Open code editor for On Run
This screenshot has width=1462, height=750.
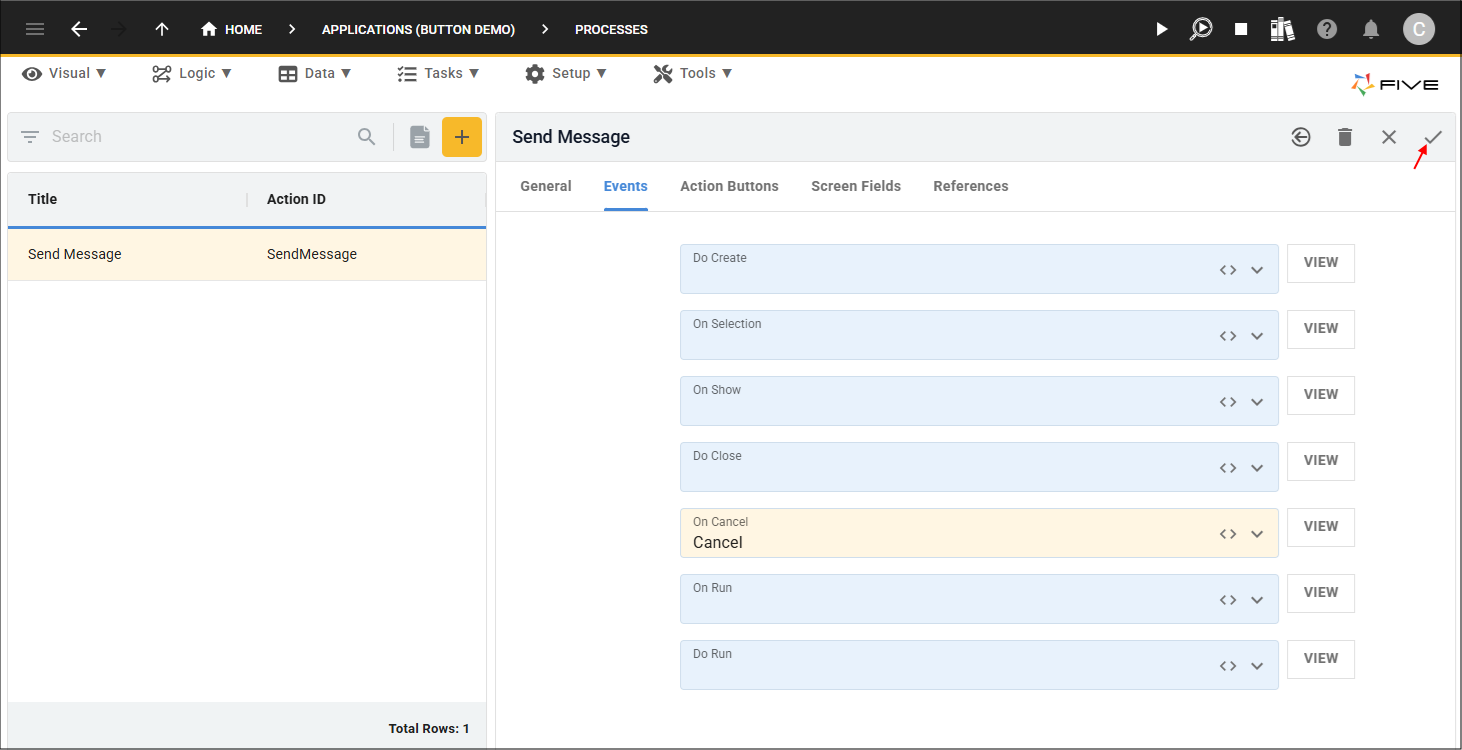[x=1228, y=600]
